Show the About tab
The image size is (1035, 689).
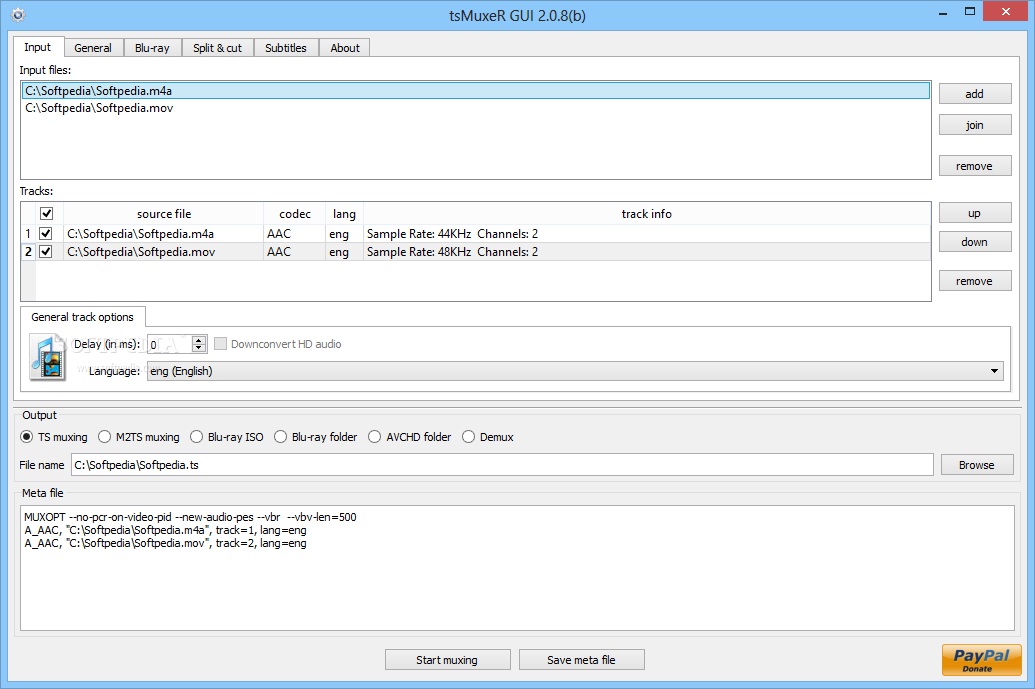click(x=345, y=48)
